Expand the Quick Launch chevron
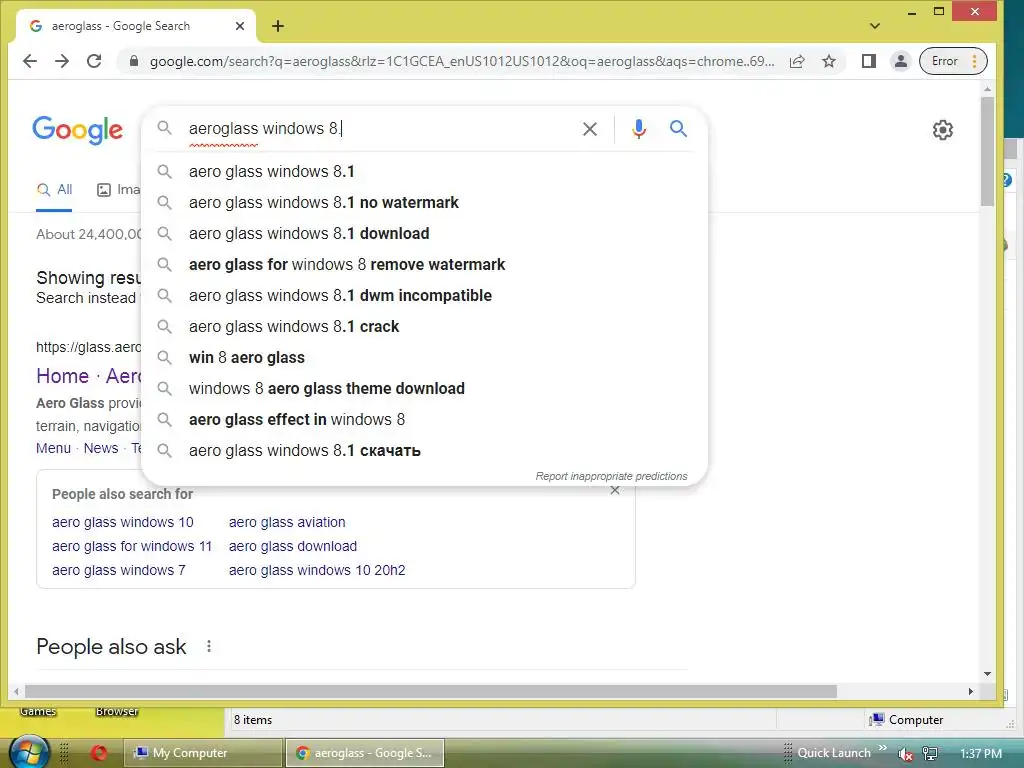Screen dimensions: 1024x768 click(883, 748)
